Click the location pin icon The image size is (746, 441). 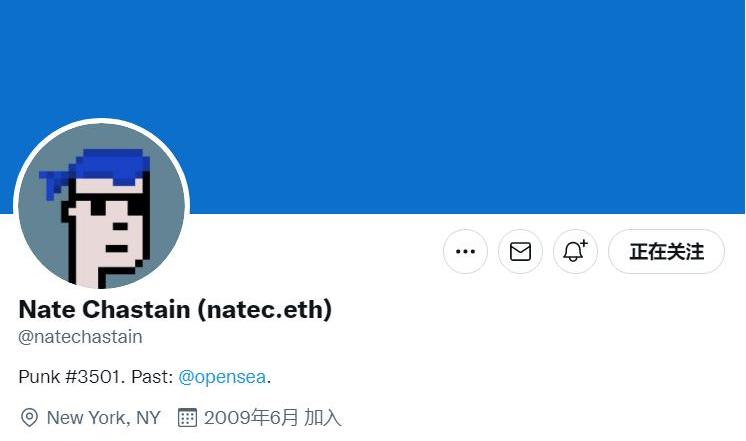tap(29, 417)
